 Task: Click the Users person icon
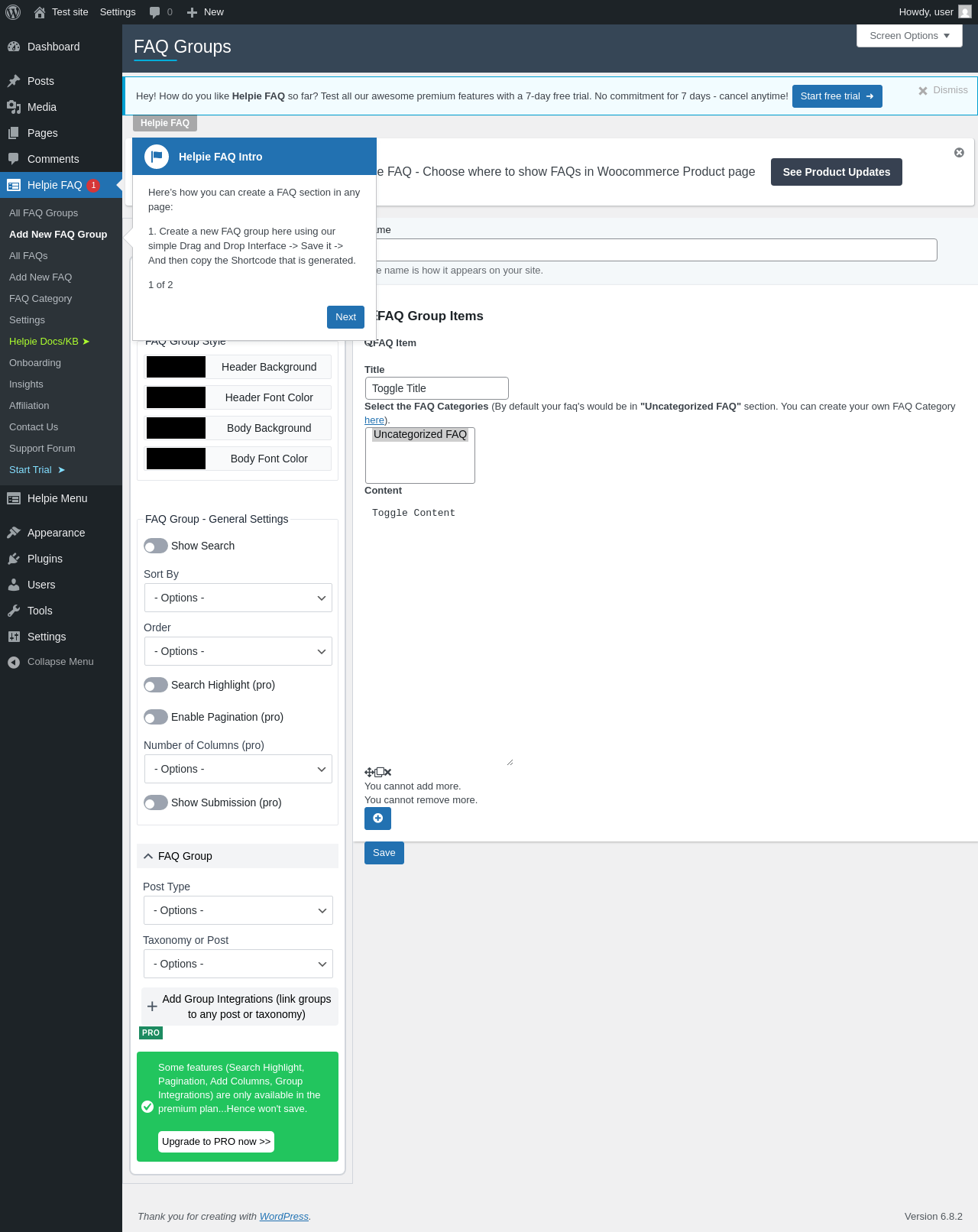pyautogui.click(x=14, y=585)
